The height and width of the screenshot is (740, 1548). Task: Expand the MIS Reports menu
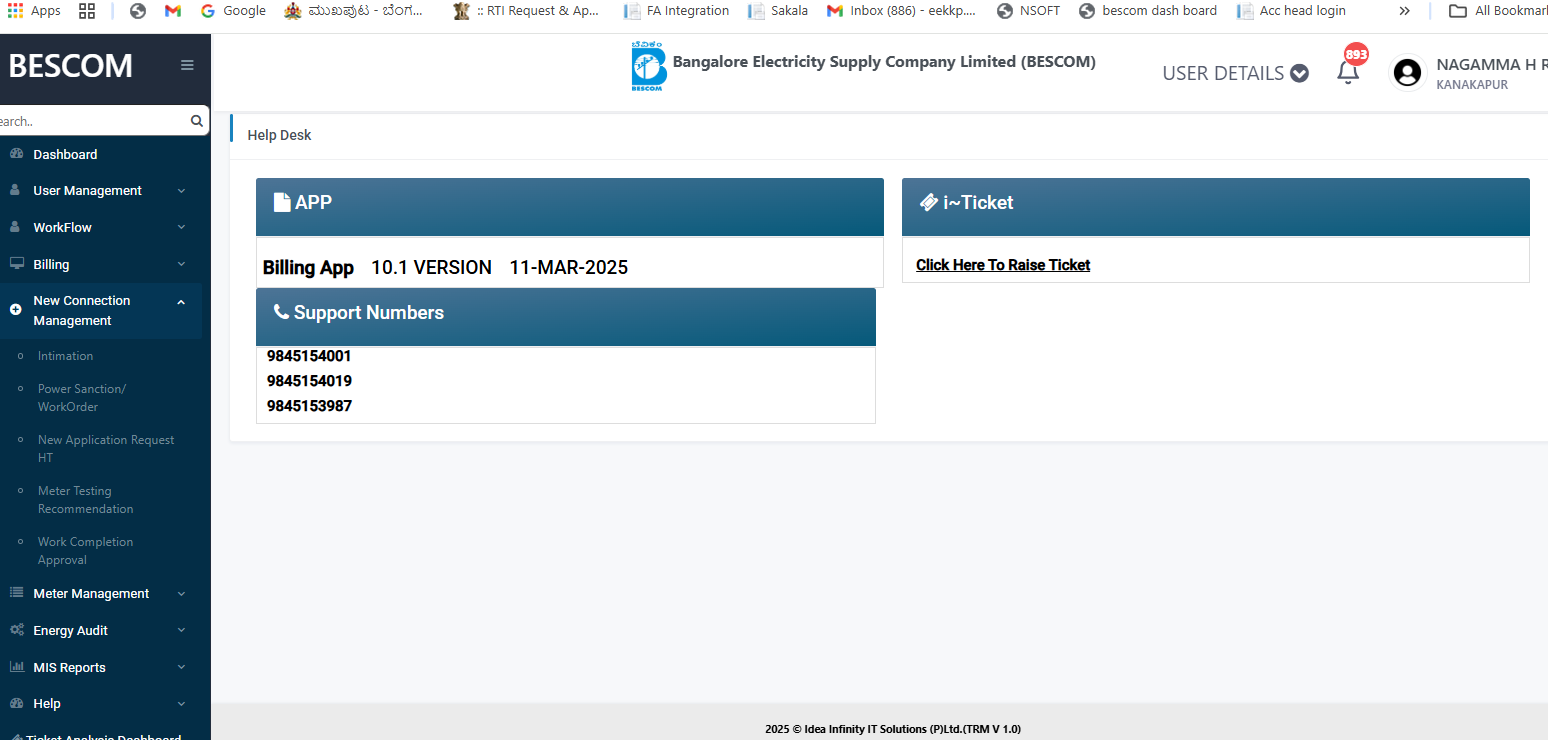coord(100,667)
